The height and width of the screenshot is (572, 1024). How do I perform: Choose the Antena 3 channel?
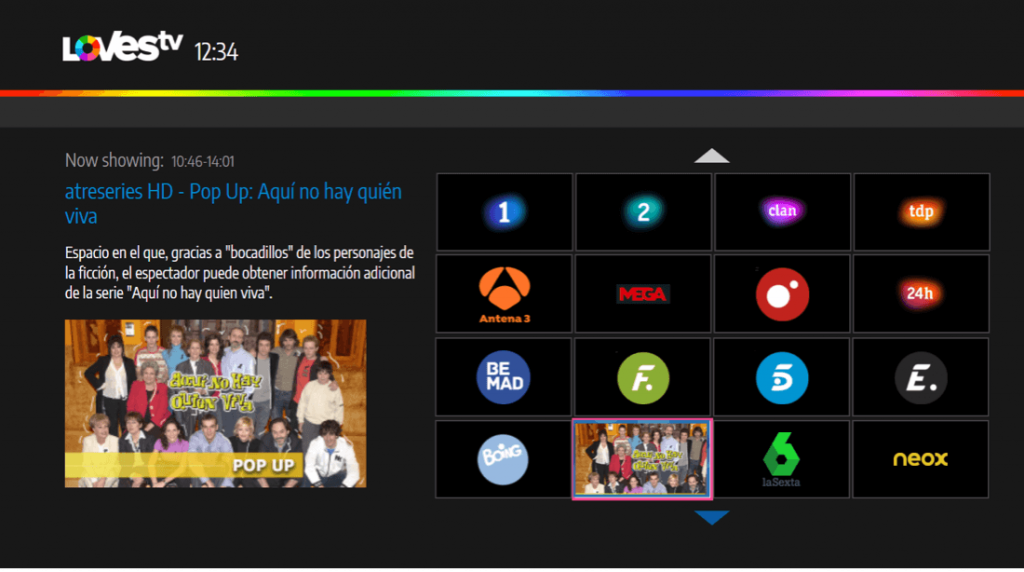pos(504,294)
